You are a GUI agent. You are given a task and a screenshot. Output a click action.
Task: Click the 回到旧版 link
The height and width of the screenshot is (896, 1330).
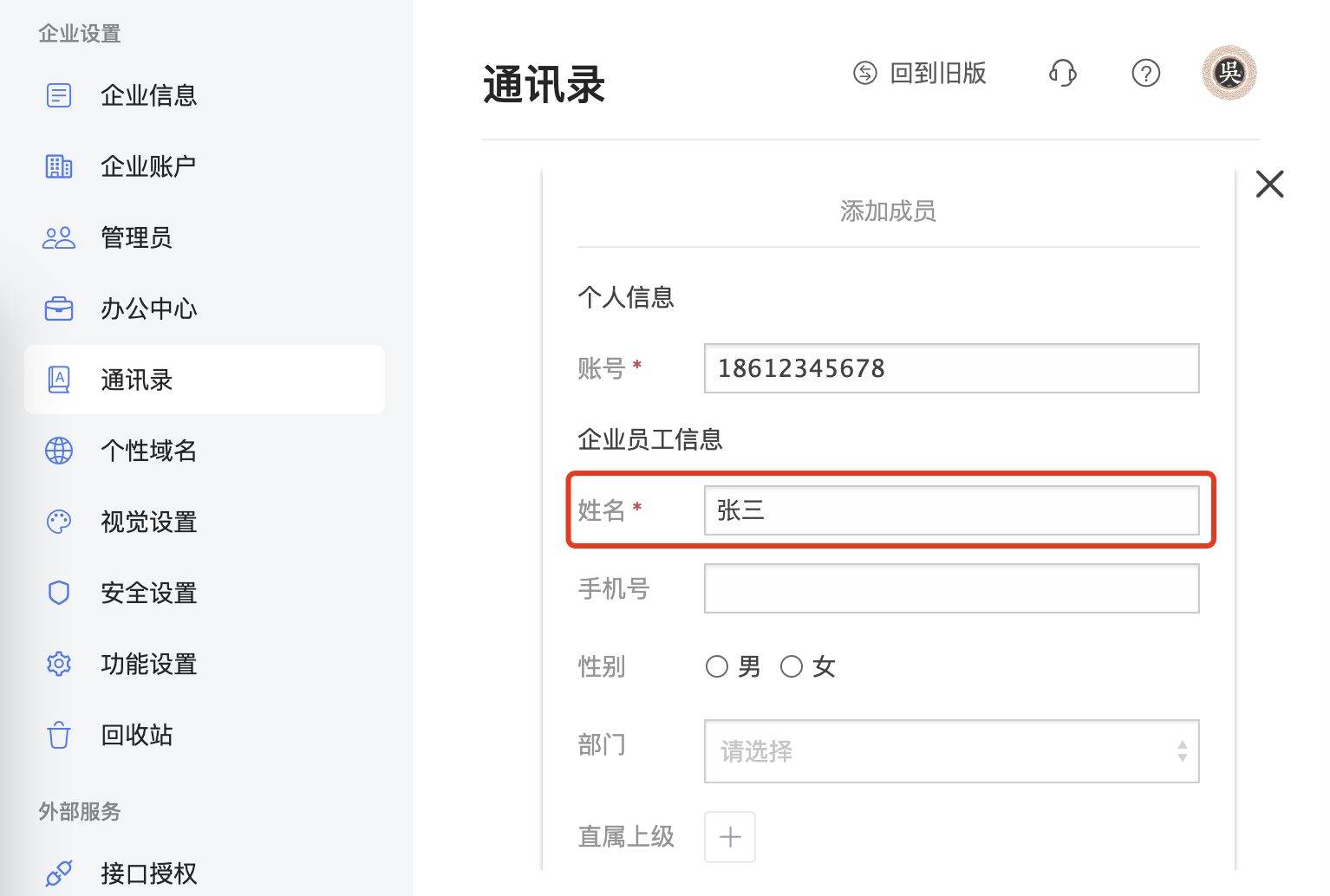point(920,74)
